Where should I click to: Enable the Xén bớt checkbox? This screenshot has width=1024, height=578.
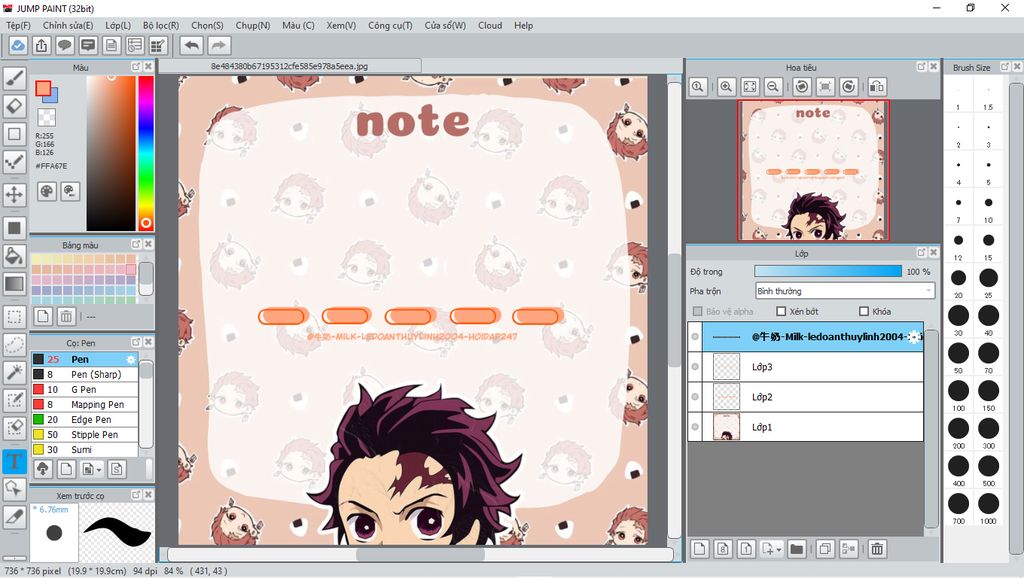[781, 311]
